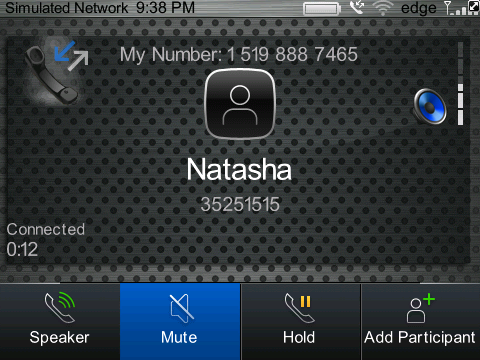
Task: Click the contact picture placeholder
Action: pyautogui.click(x=240, y=104)
